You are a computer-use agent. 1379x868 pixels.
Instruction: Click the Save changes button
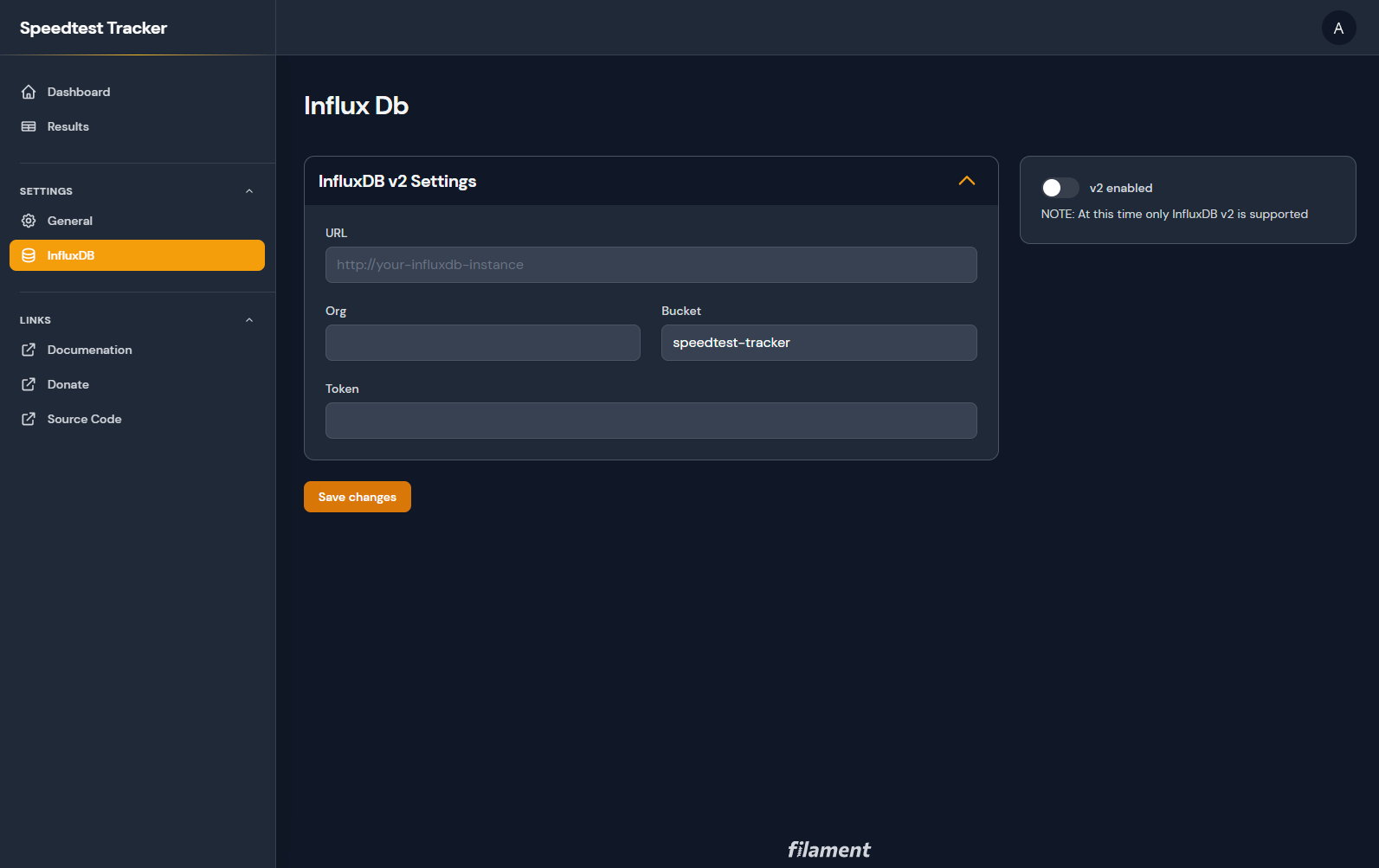[358, 497]
